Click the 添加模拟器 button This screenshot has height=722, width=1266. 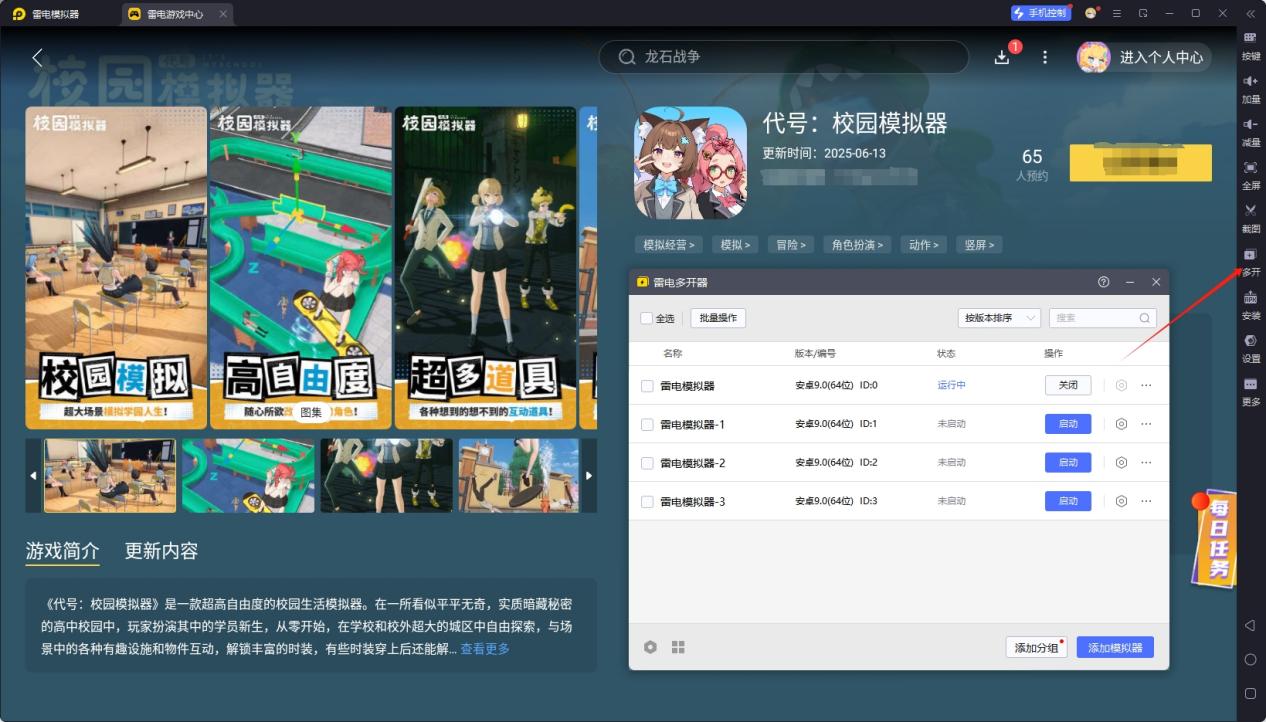tap(1115, 647)
